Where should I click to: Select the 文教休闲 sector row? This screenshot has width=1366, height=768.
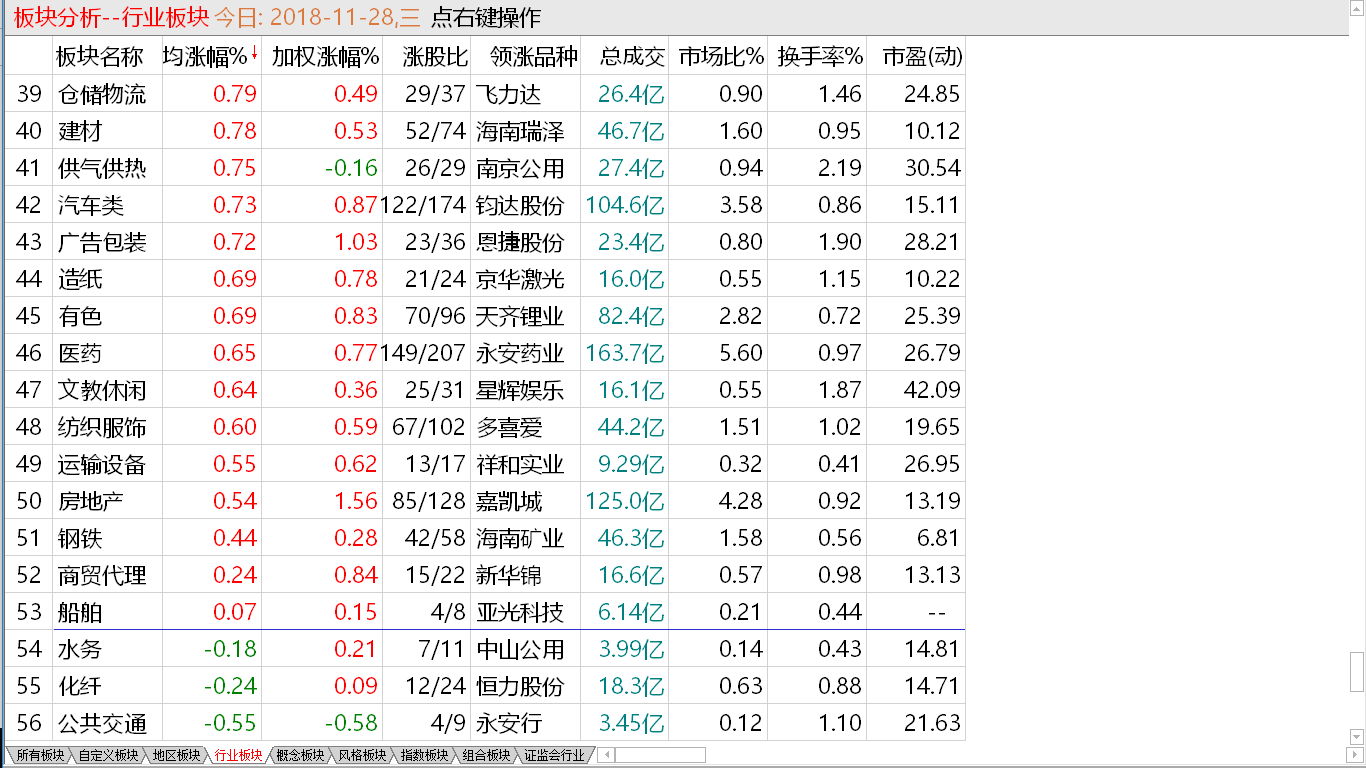tap(485, 390)
